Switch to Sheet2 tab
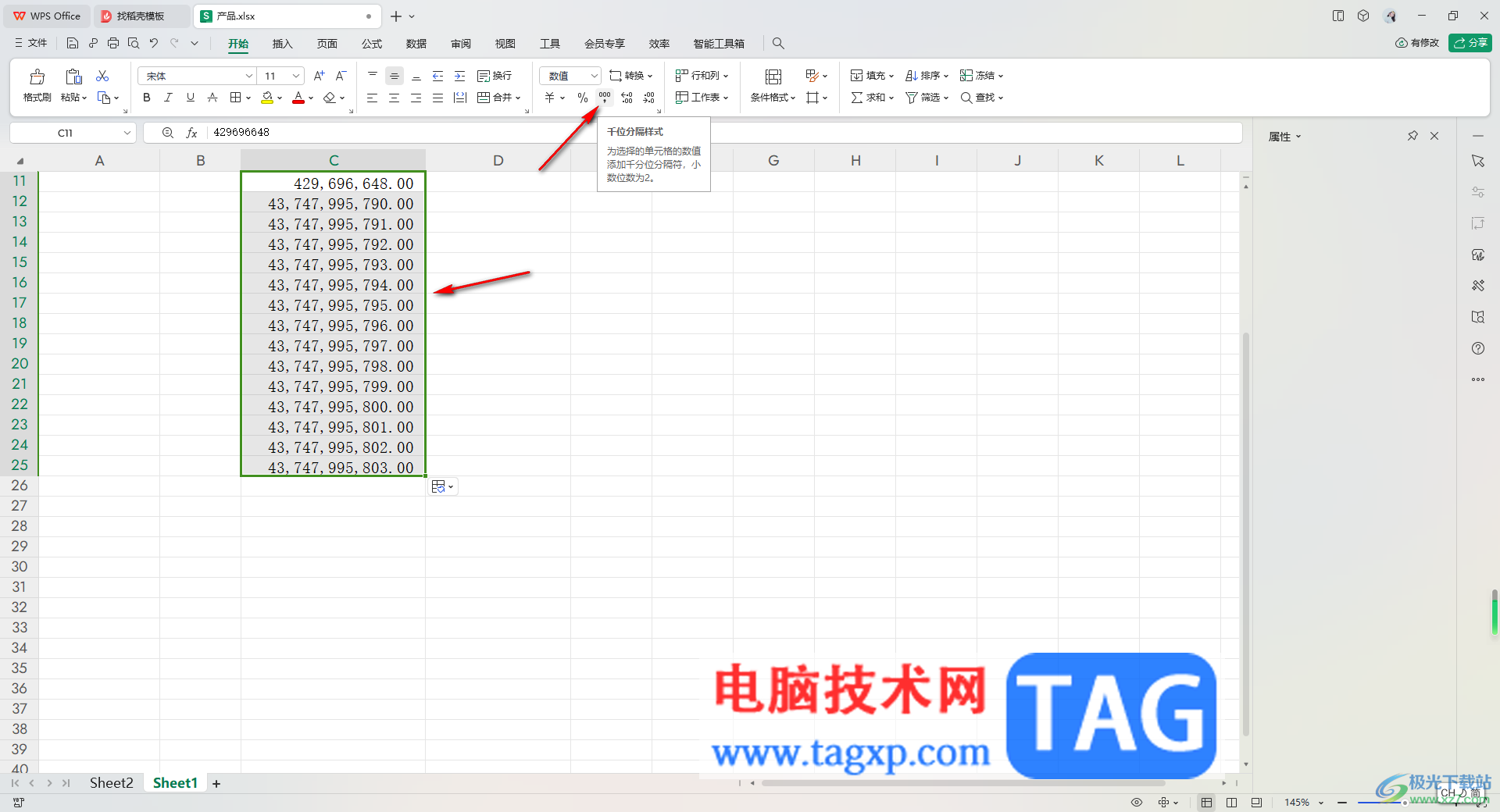This screenshot has height=812, width=1500. [112, 782]
